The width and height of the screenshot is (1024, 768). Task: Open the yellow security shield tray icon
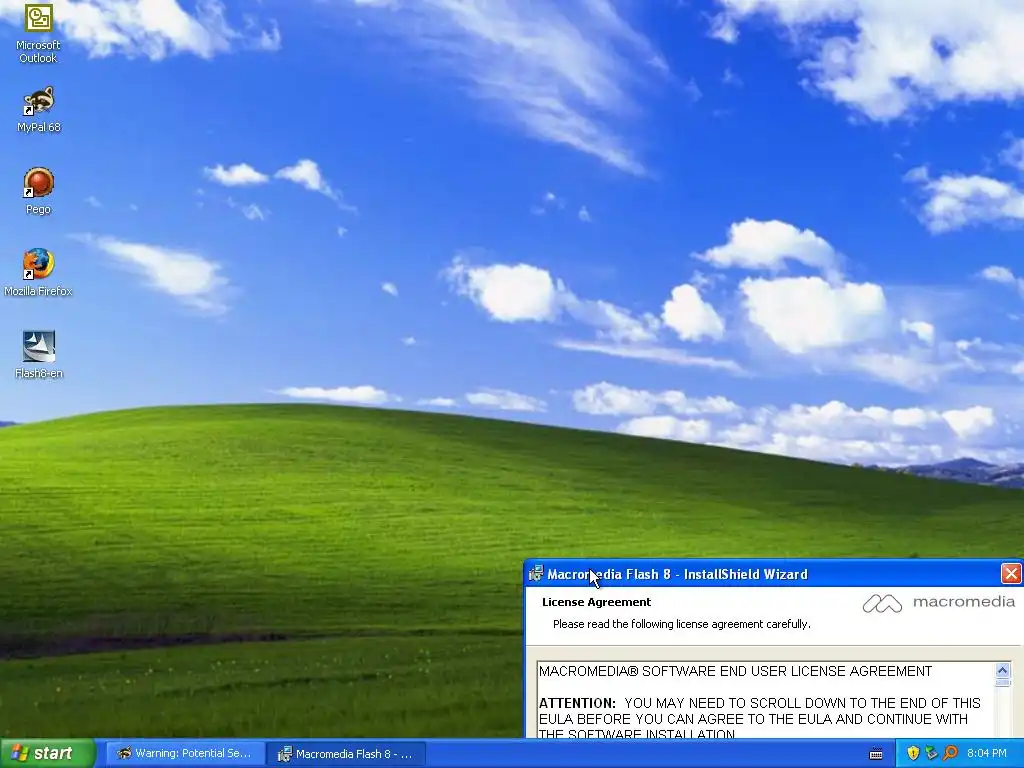912,754
